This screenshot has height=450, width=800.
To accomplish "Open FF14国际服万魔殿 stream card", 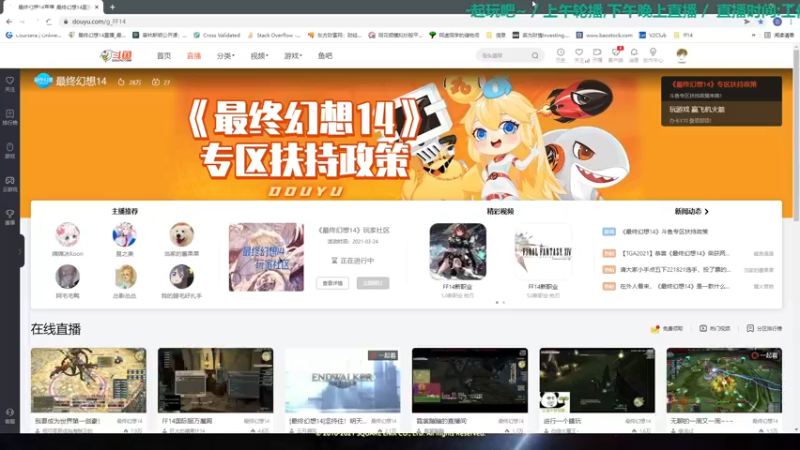I will click(215, 391).
